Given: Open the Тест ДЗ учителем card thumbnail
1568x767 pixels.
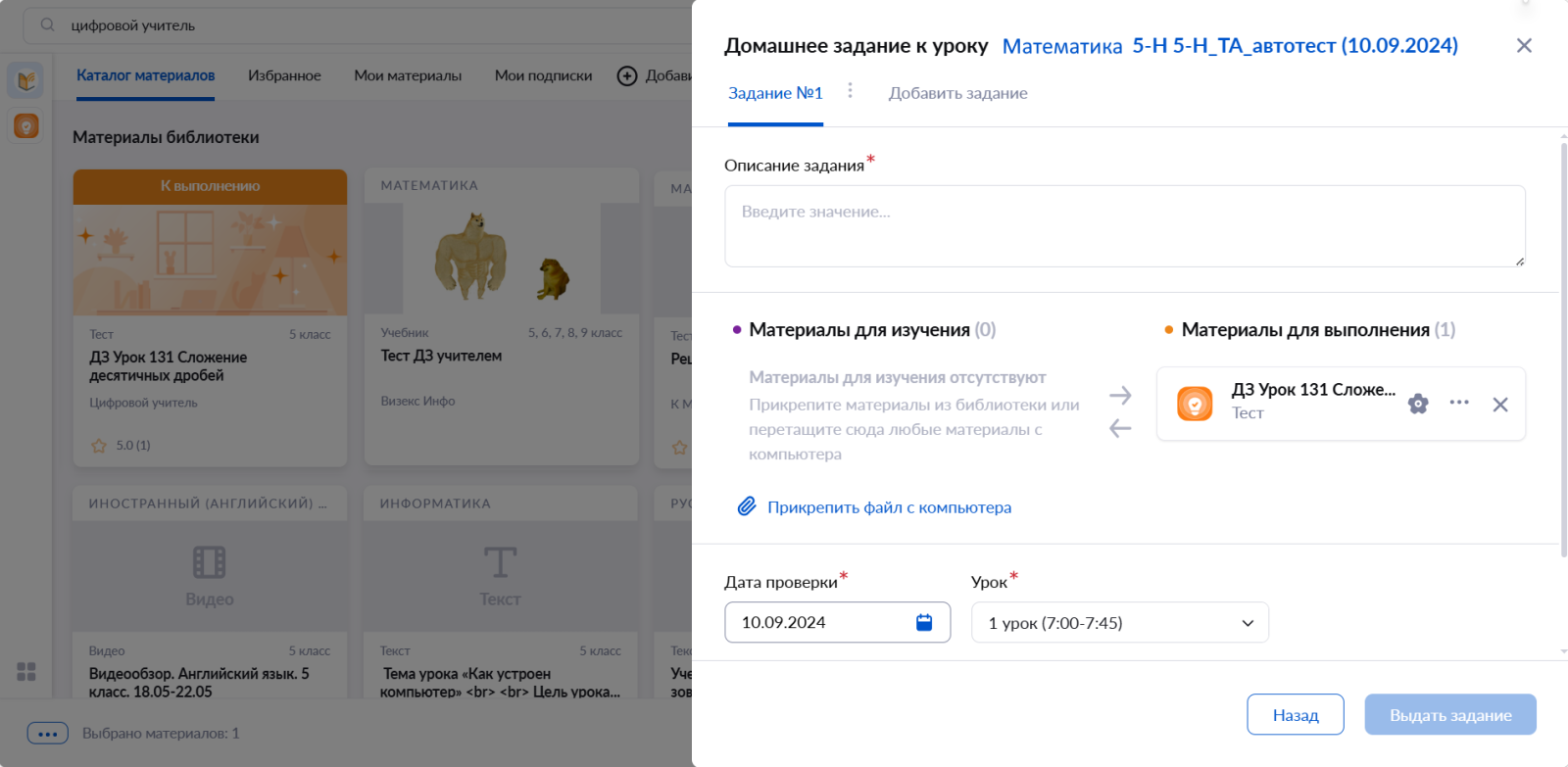Looking at the screenshot, I should coord(502,259).
